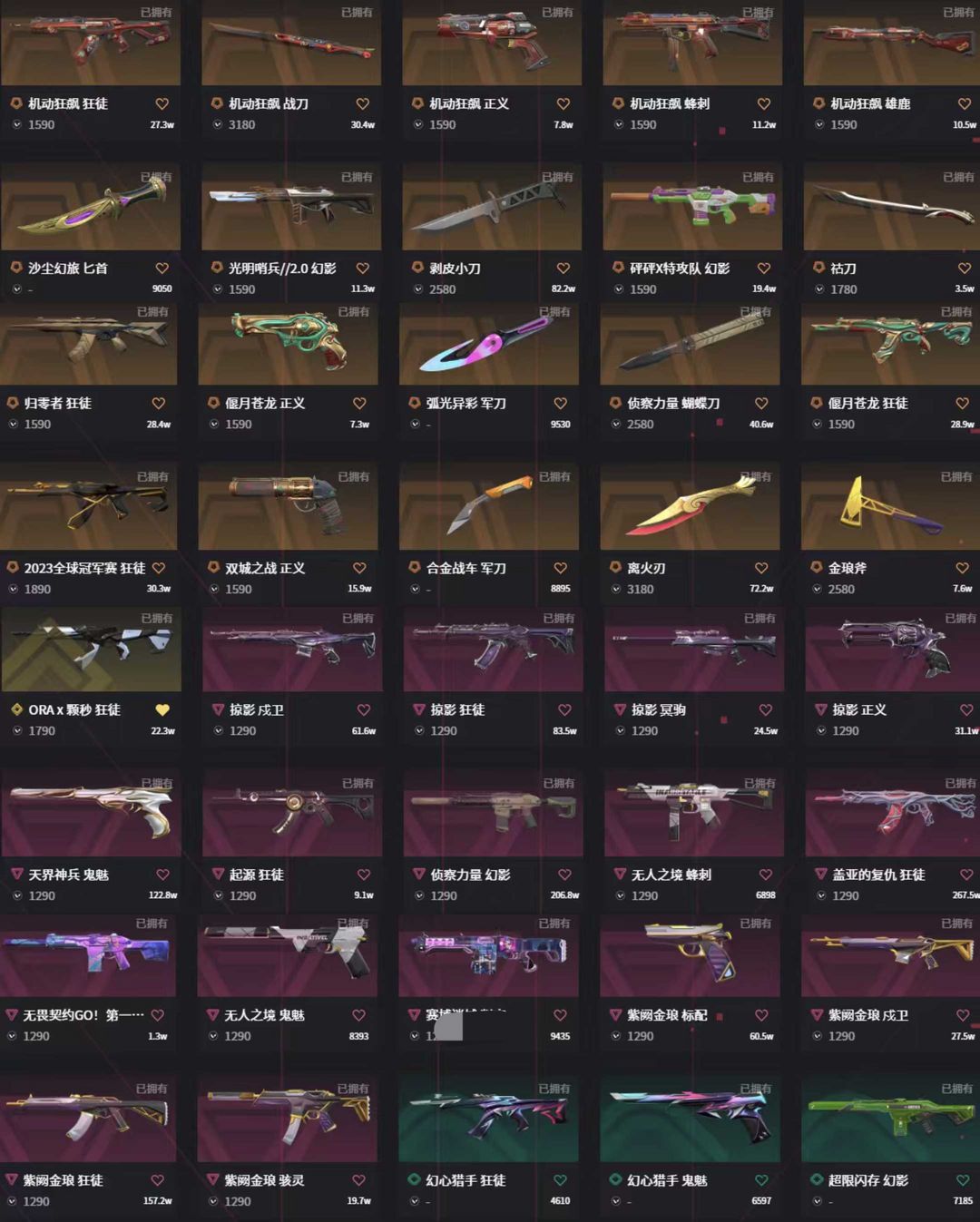Favorite the 机动狂飙 狂徒 skin heart
Image resolution: width=980 pixels, height=1222 pixels.
point(162,104)
